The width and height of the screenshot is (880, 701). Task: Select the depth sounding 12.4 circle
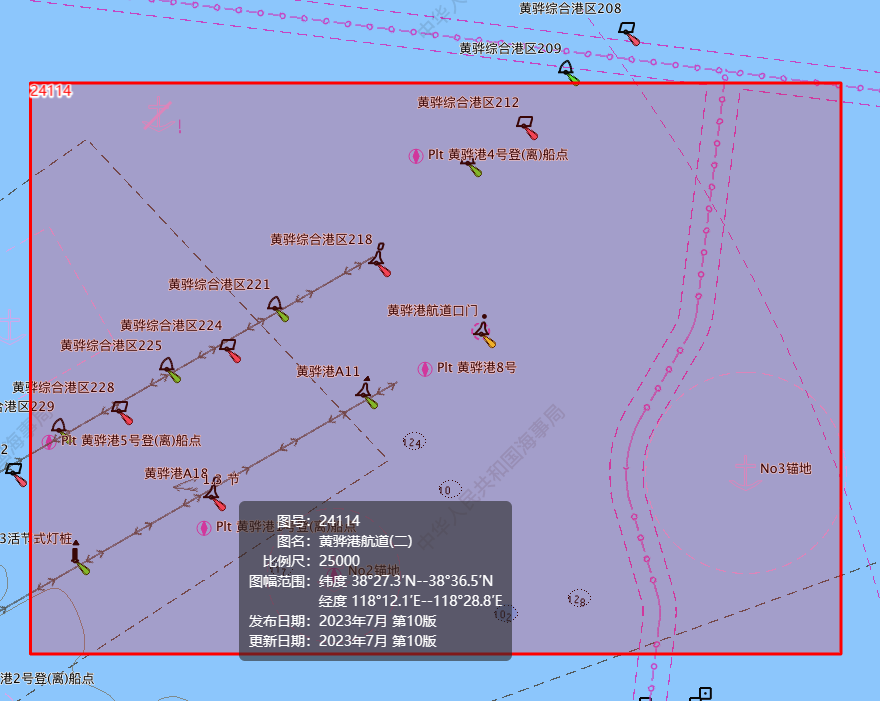click(x=414, y=442)
